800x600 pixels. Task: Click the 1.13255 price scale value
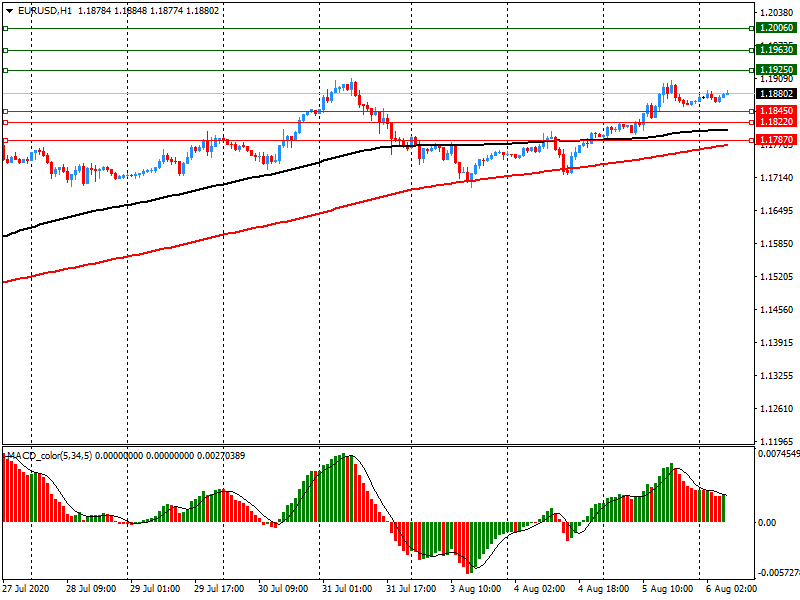pyautogui.click(x=777, y=376)
